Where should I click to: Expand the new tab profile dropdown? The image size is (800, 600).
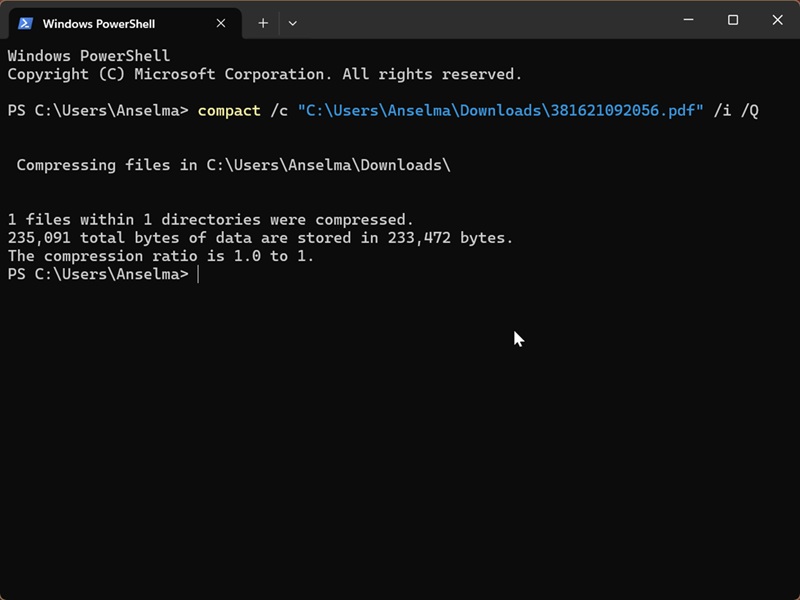pos(292,23)
